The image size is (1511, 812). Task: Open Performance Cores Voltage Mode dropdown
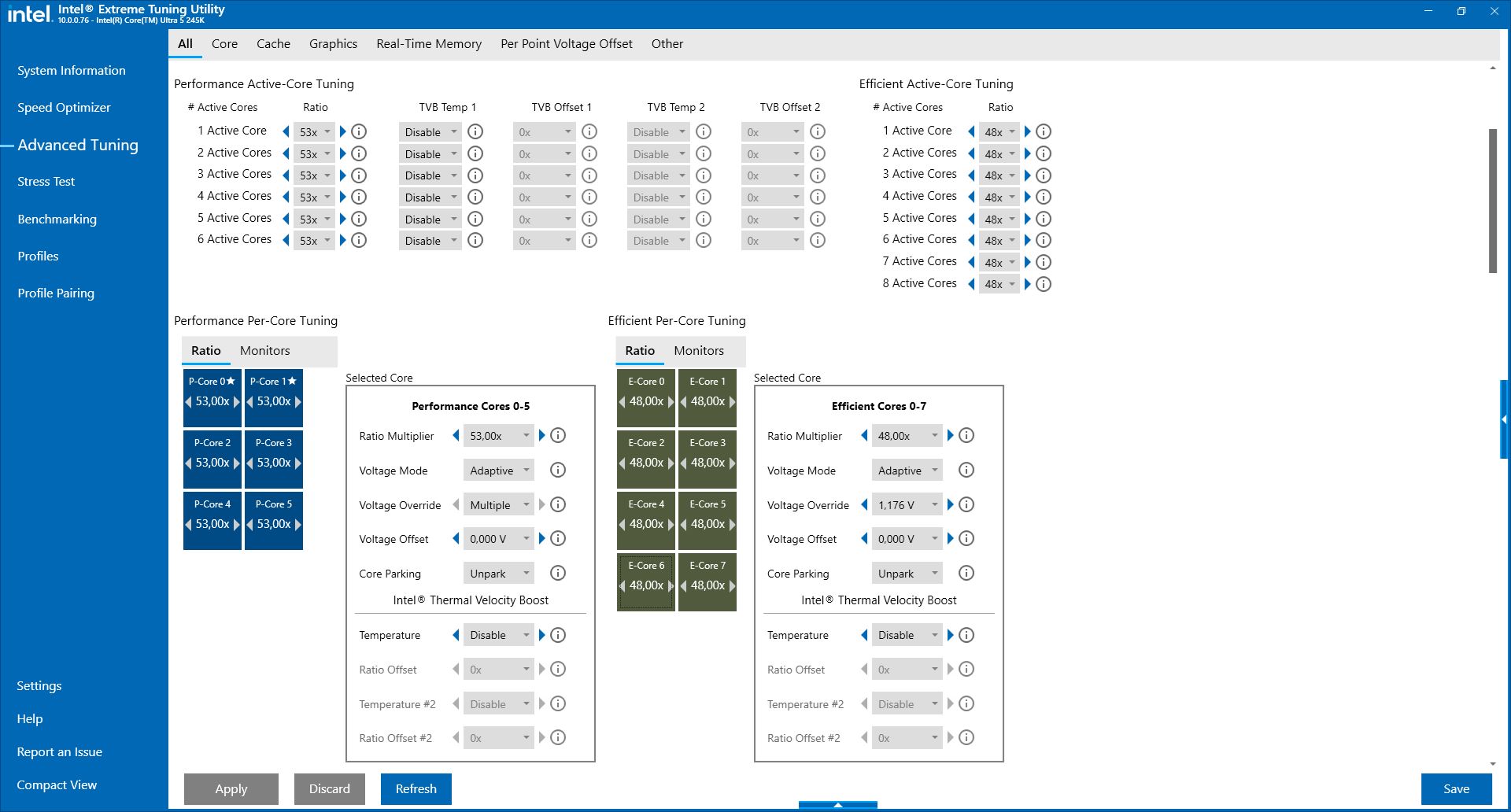coord(499,470)
